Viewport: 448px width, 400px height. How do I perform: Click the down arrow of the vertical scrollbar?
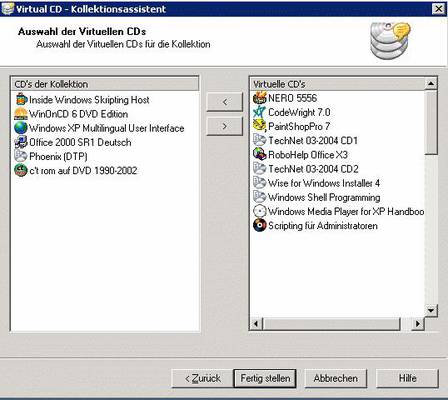click(x=431, y=310)
